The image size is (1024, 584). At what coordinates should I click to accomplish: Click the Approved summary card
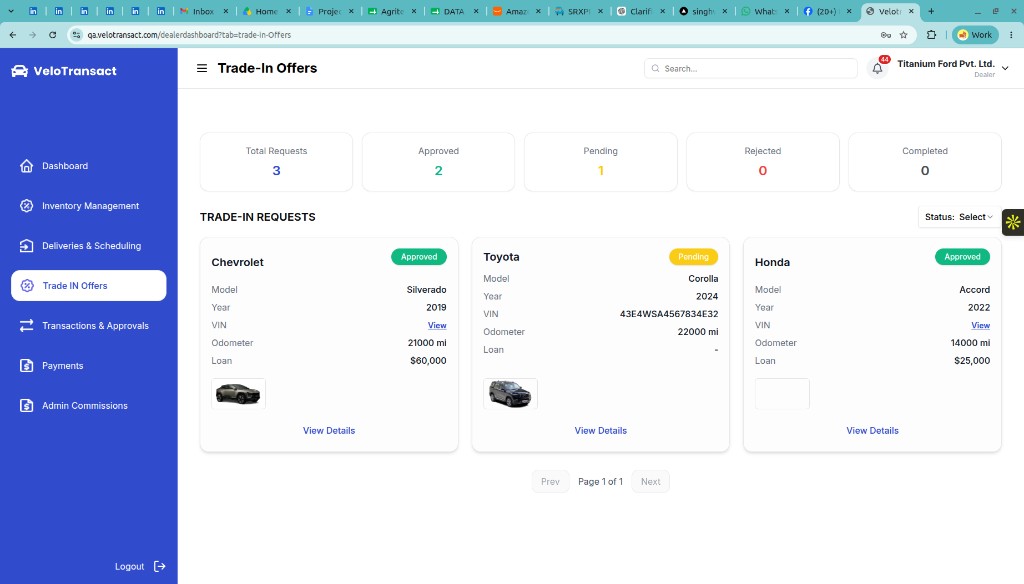[438, 162]
